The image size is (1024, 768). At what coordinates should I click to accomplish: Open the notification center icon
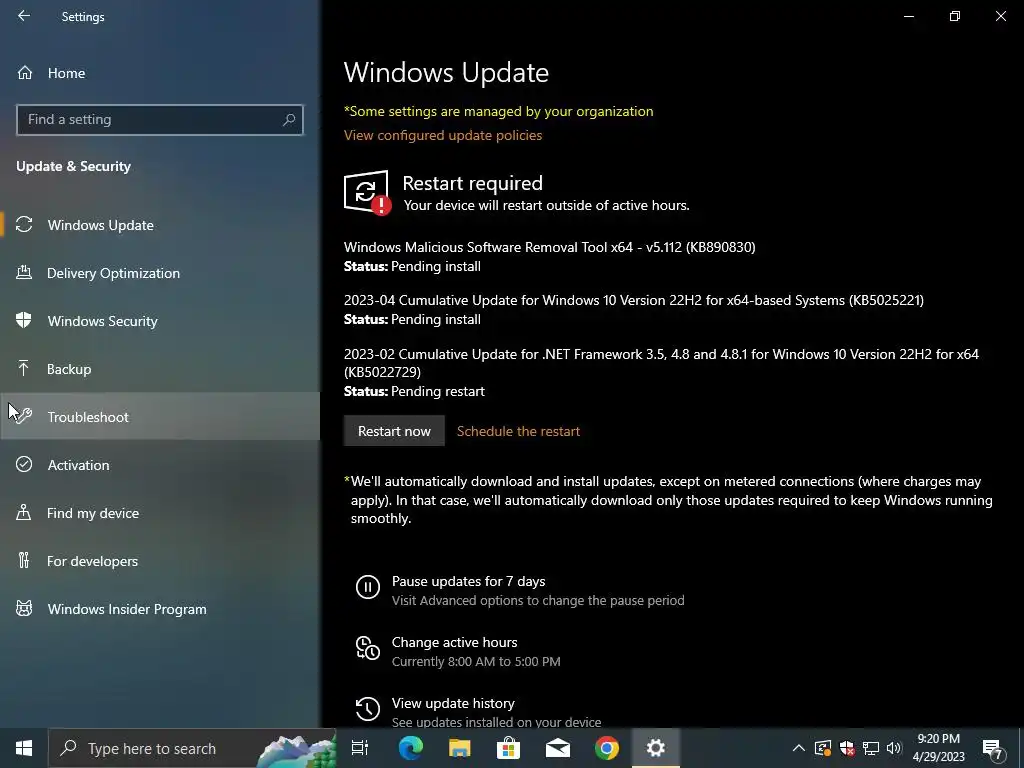(x=992, y=748)
